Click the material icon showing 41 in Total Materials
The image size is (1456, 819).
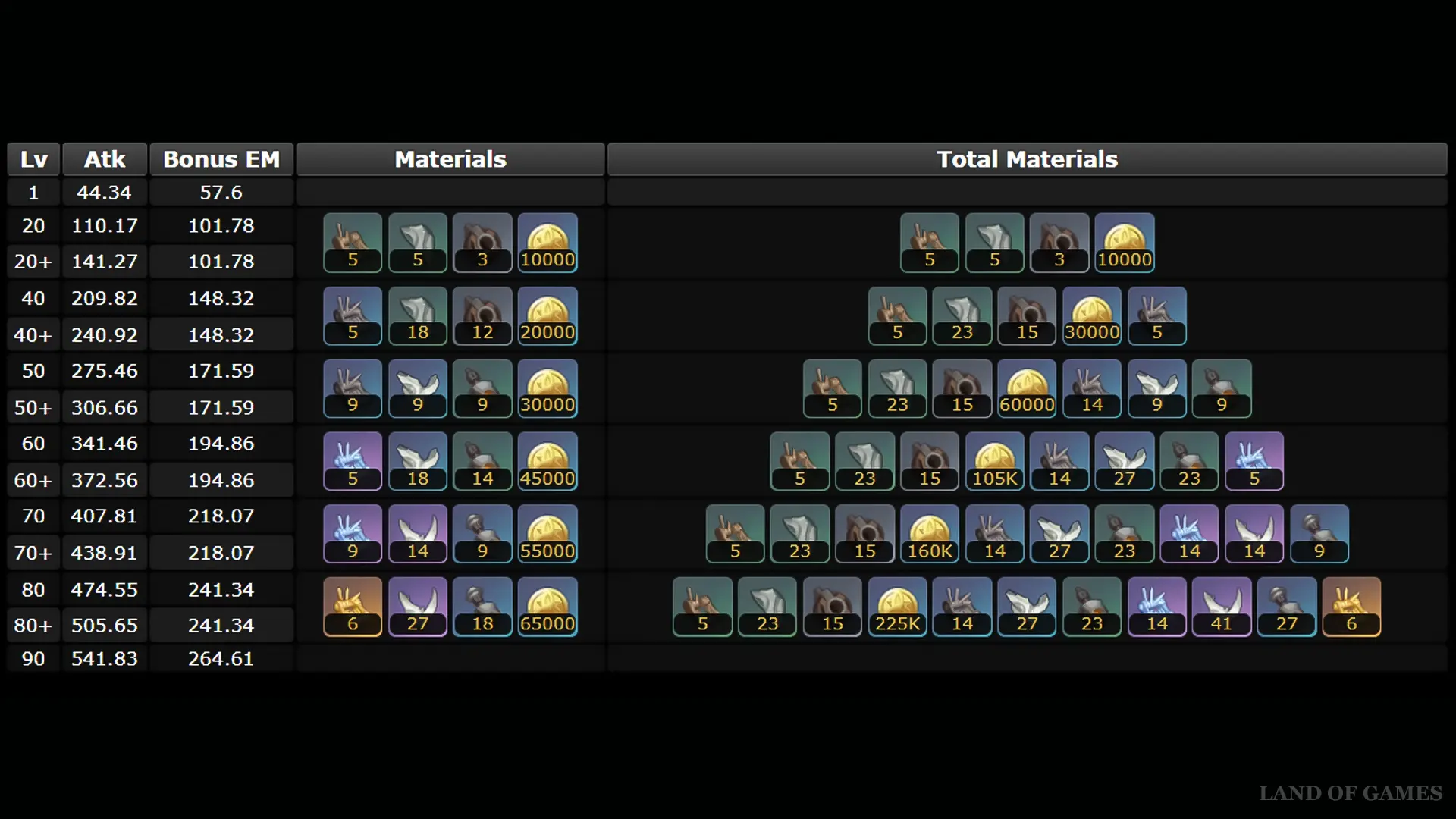(1222, 607)
